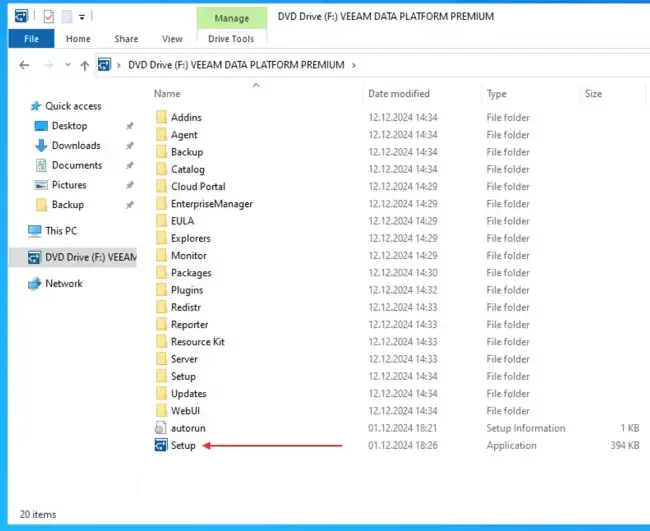
Task: Click the Setup Information type cell
Action: point(526,428)
